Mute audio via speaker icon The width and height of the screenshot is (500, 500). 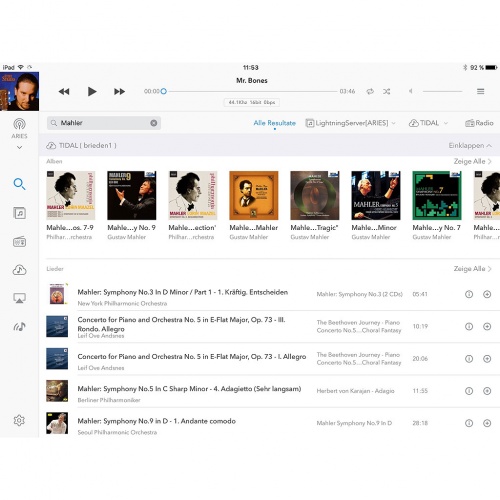(411, 91)
